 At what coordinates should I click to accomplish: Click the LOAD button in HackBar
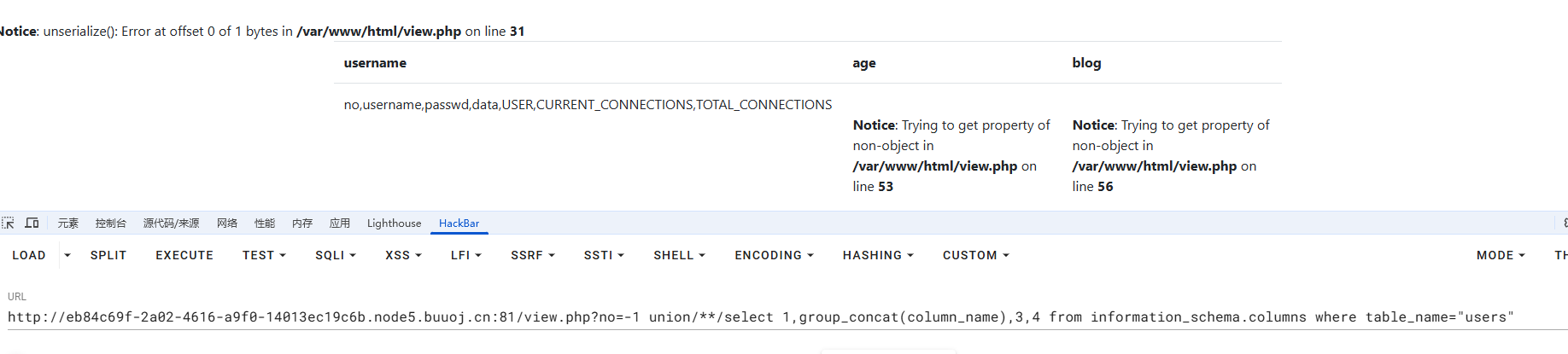(x=29, y=255)
